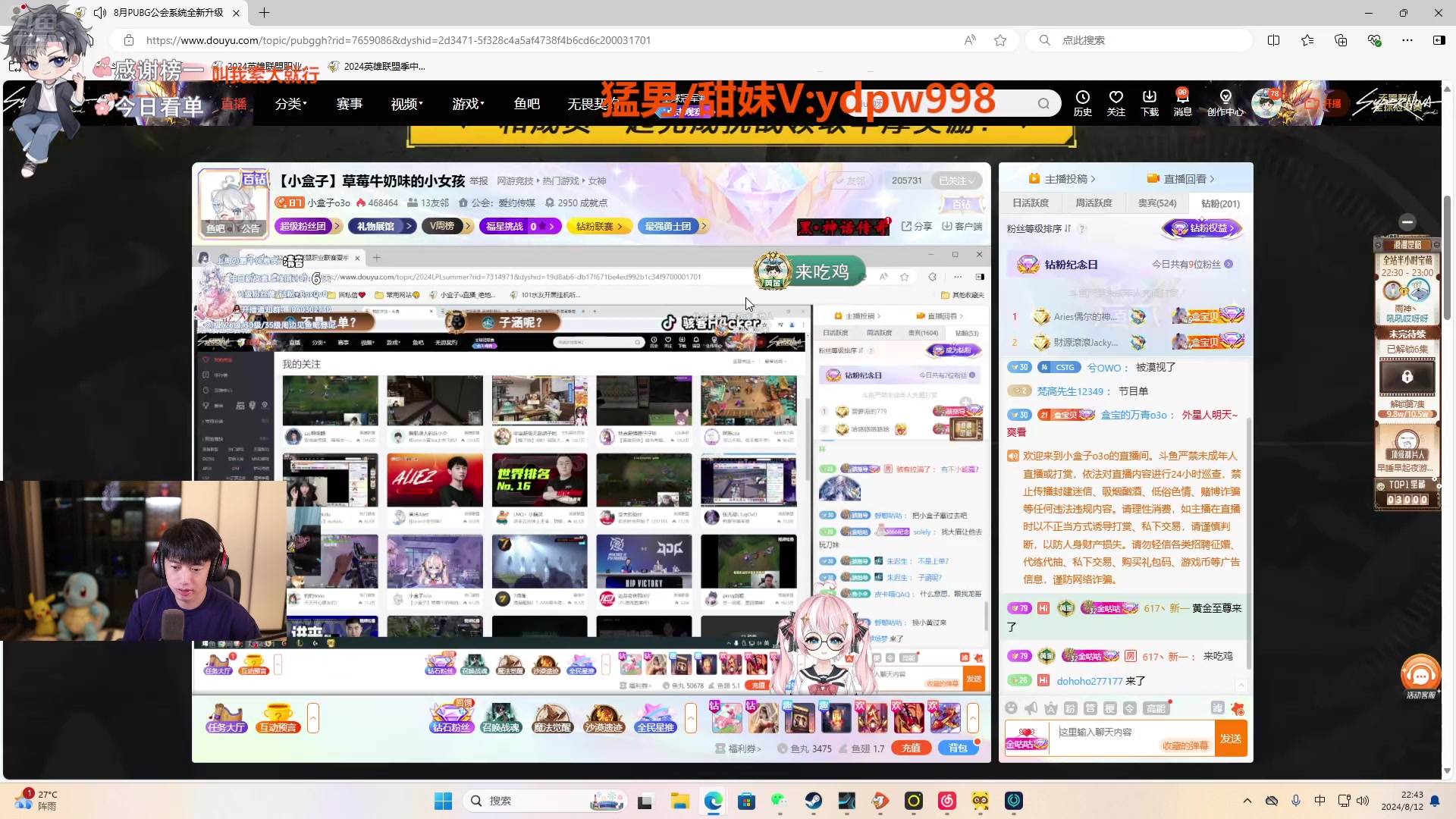1456x819 pixels.
Task: Click the 客户端 client download icon
Action: 962,226
